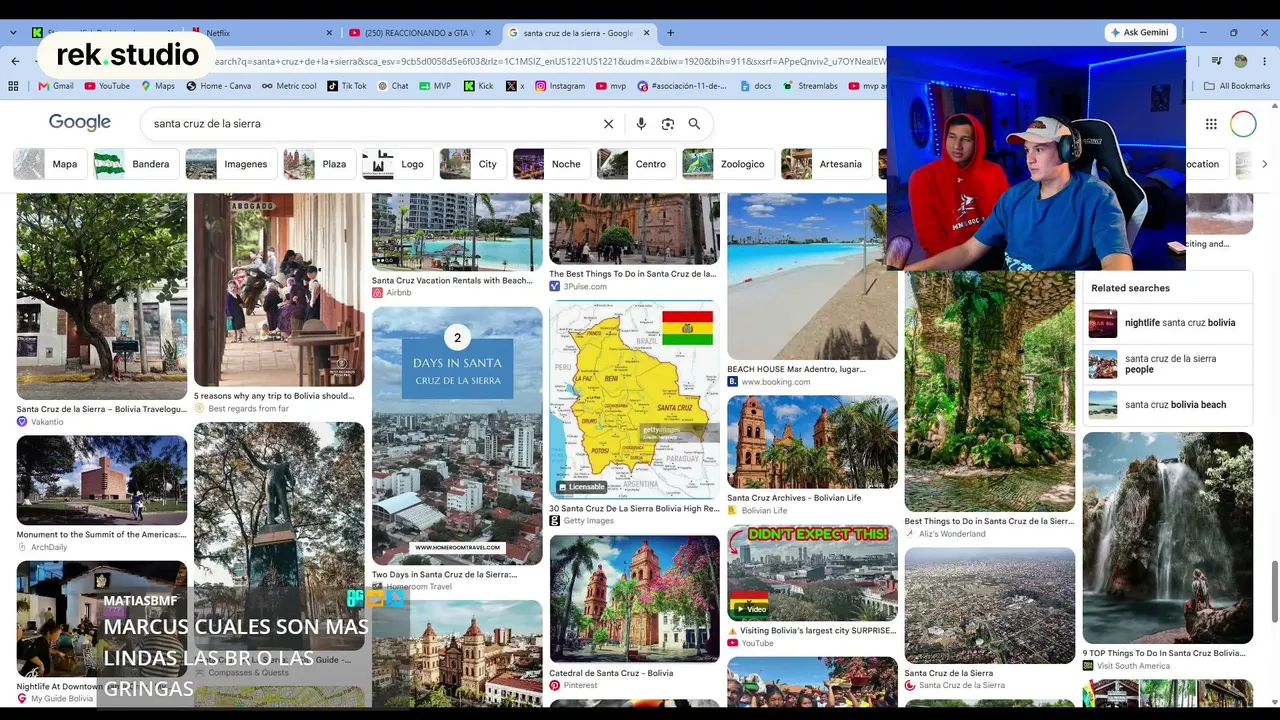This screenshot has width=1280, height=720.
Task: Select the Noche filter chip
Action: pos(550,164)
